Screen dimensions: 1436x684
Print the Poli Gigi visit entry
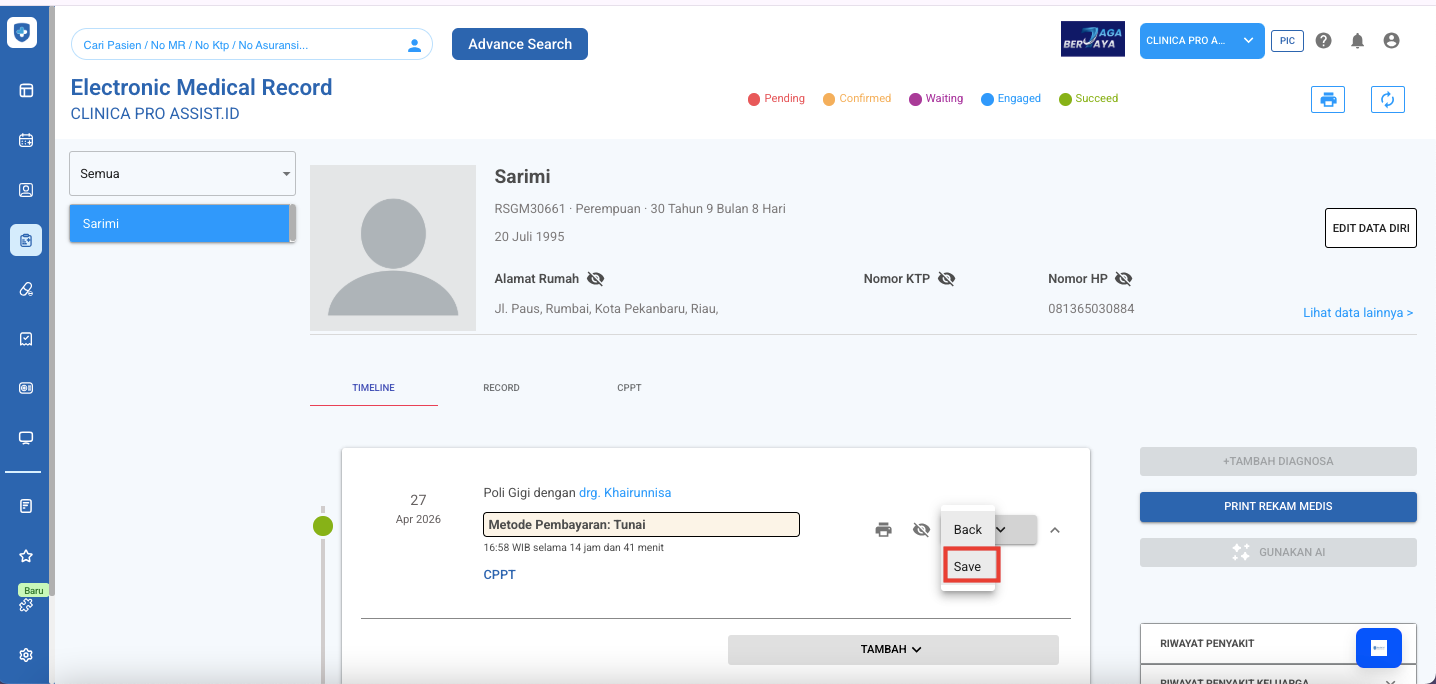tap(883, 530)
